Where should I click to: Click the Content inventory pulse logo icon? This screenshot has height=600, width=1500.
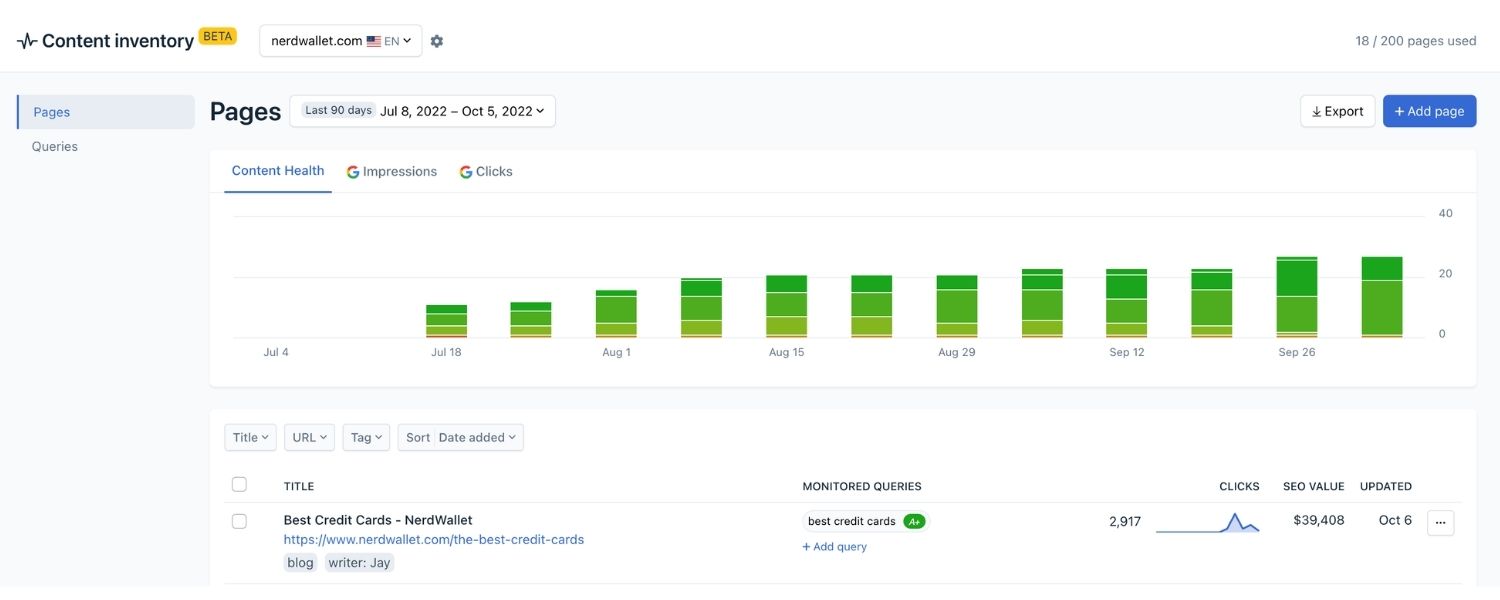(25, 39)
